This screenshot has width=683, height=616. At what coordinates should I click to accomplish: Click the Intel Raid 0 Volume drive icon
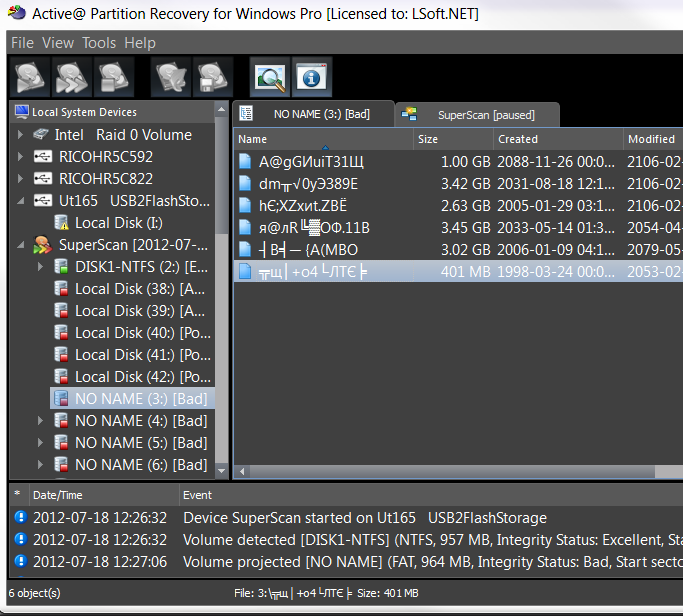tap(41, 134)
